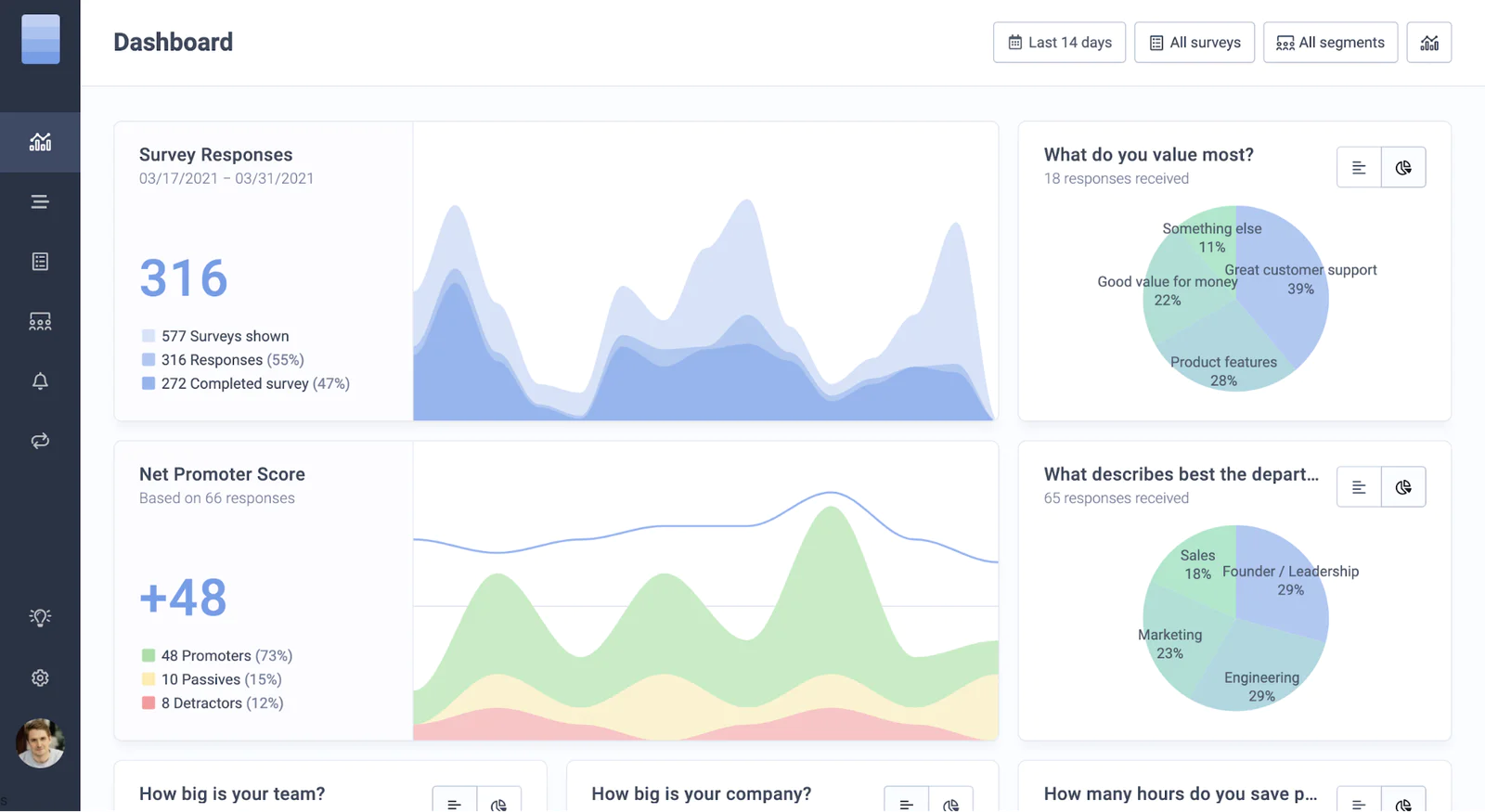This screenshot has height=812, width=1485.
Task: Expand the 'All surveys' filter
Action: [x=1194, y=43]
